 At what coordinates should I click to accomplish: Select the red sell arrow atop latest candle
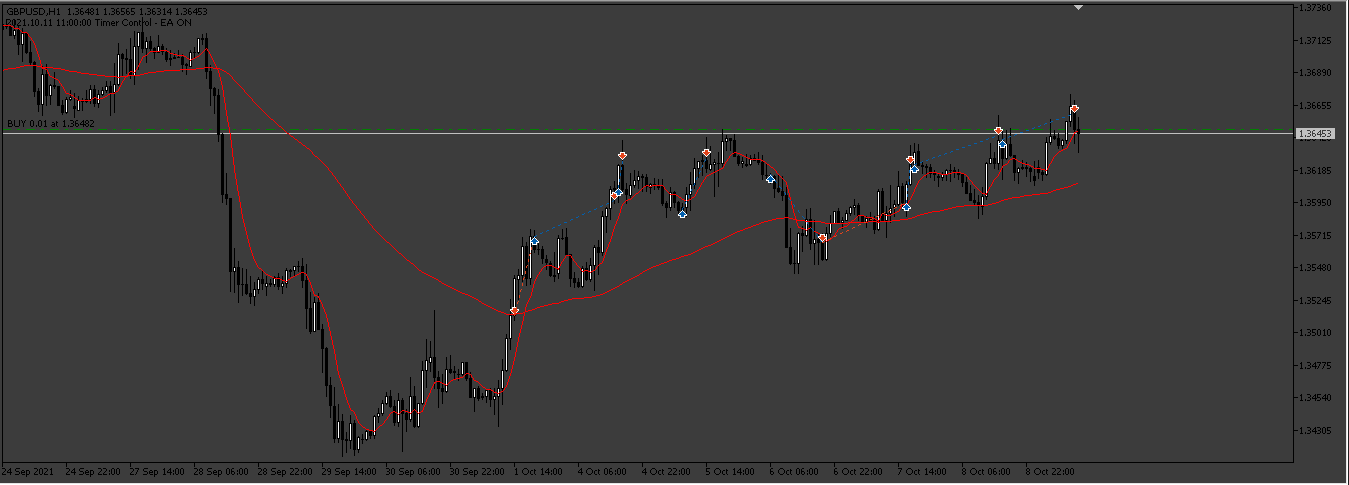(x=1074, y=108)
